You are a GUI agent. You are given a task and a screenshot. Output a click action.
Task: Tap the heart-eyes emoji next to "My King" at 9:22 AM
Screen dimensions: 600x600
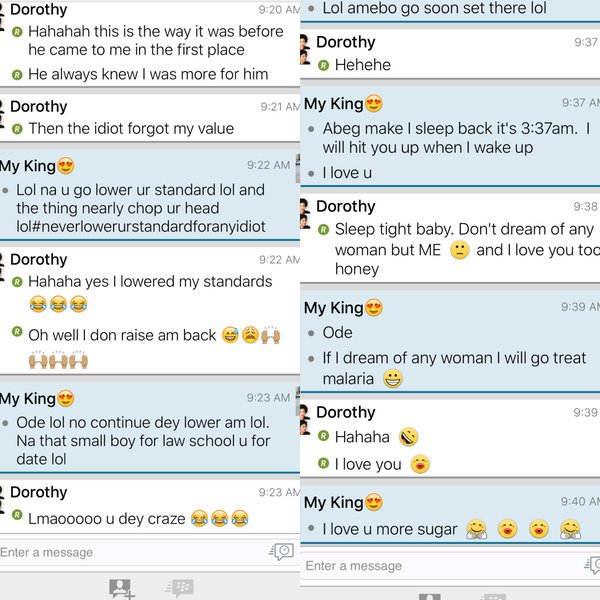click(66, 166)
